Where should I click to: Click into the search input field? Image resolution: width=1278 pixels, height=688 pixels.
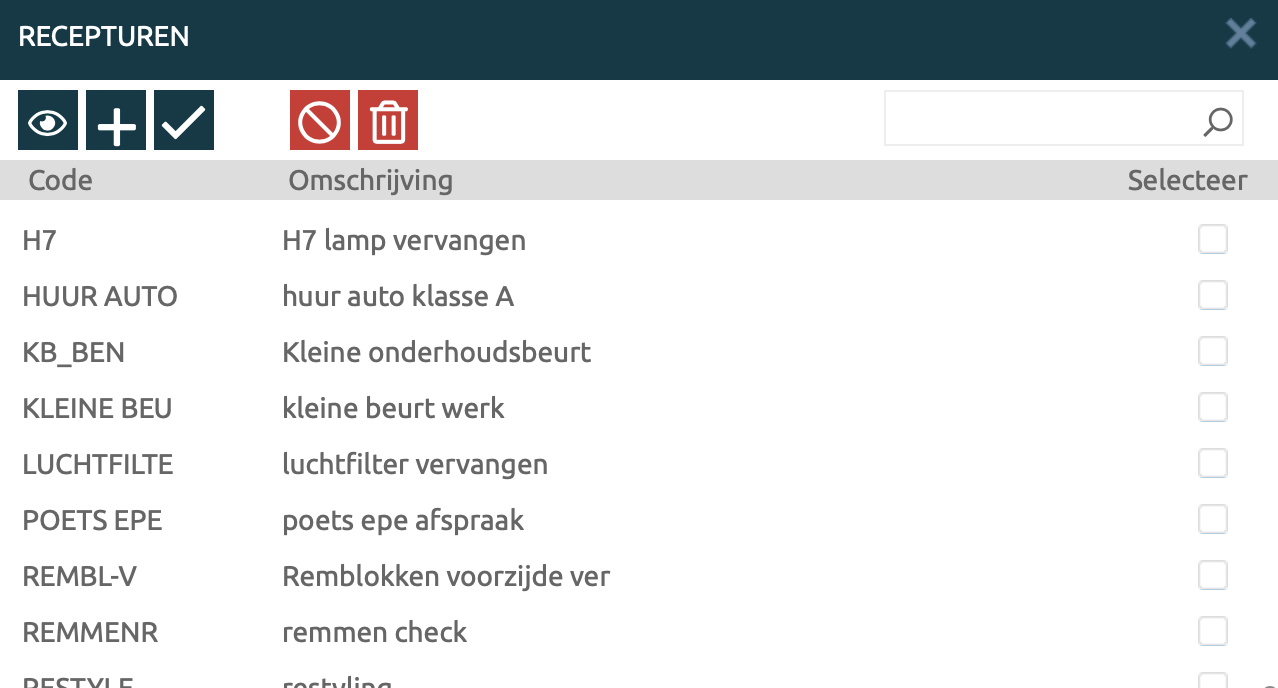pyautogui.click(x=1040, y=119)
